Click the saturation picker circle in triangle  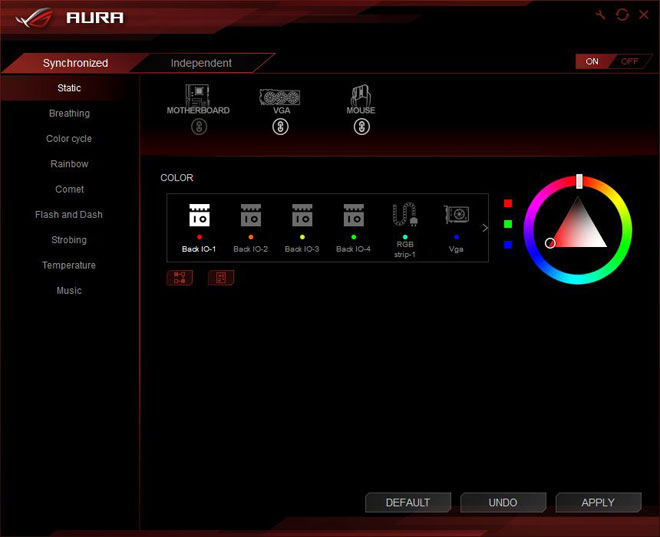(x=550, y=243)
